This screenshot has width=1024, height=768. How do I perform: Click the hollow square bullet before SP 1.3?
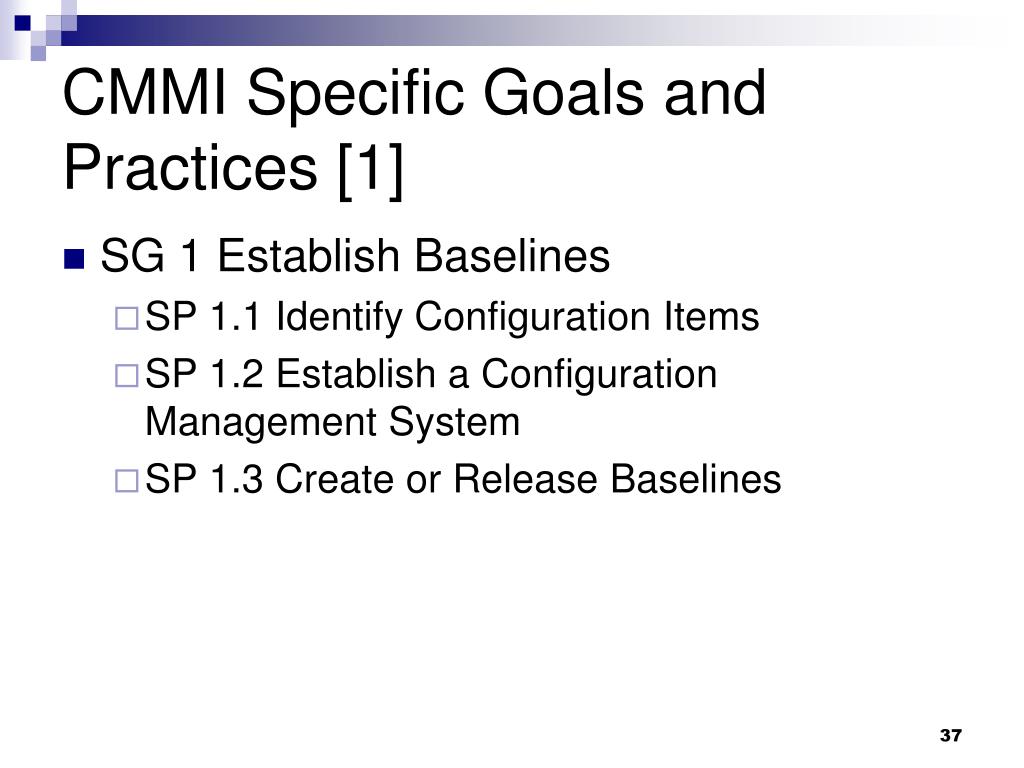coord(127,481)
